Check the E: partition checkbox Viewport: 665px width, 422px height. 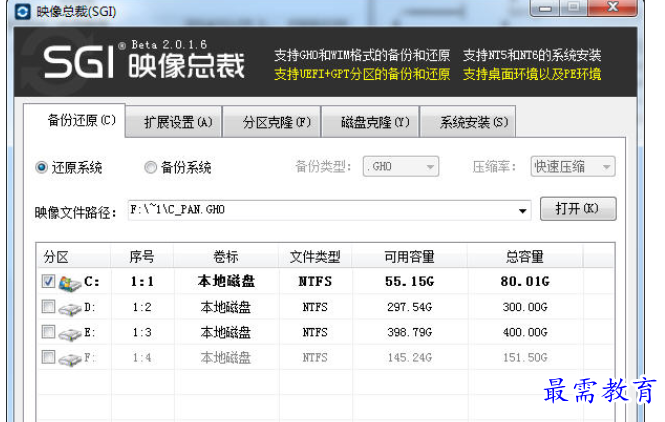(48, 332)
